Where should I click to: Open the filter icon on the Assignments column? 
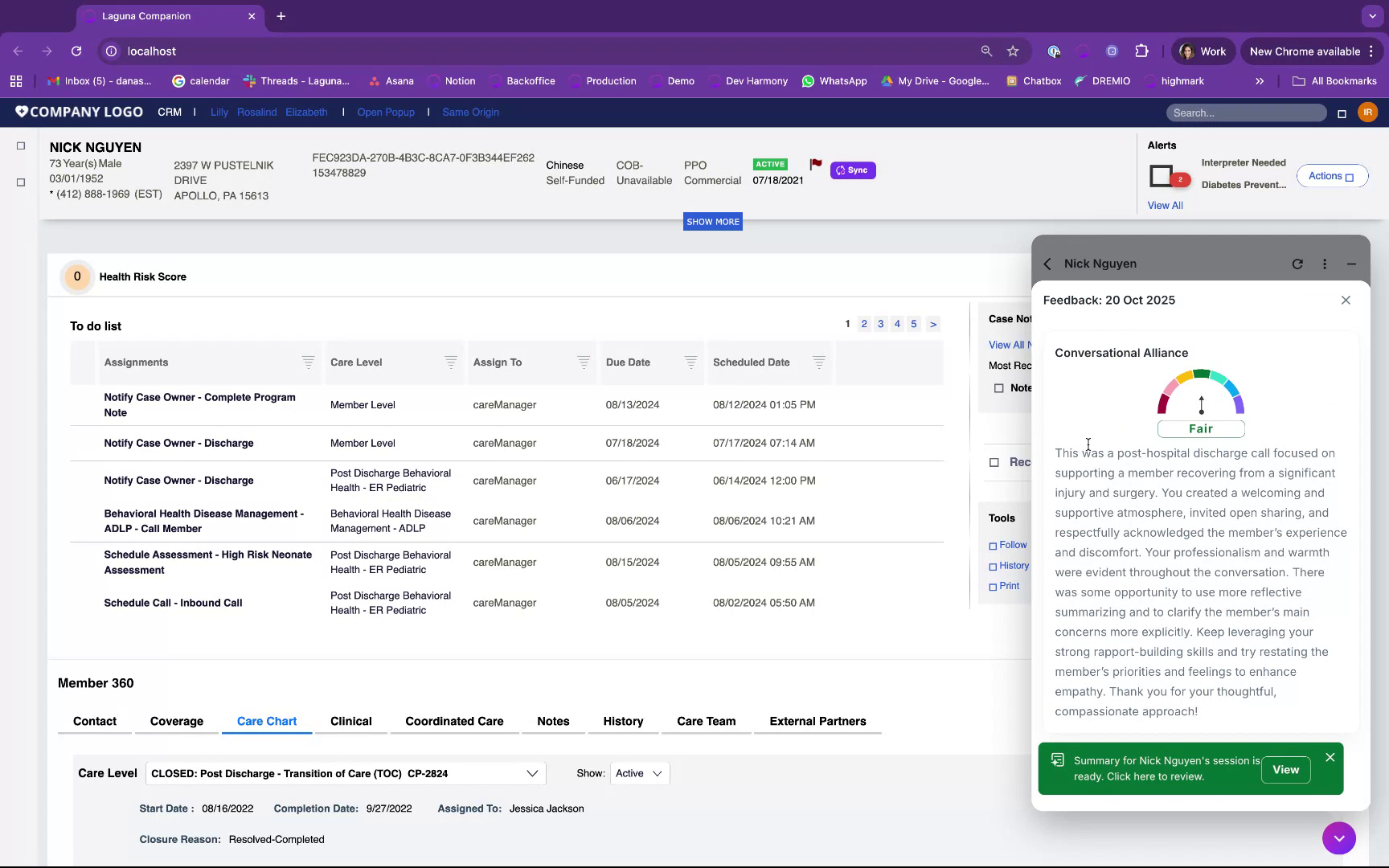(x=308, y=362)
